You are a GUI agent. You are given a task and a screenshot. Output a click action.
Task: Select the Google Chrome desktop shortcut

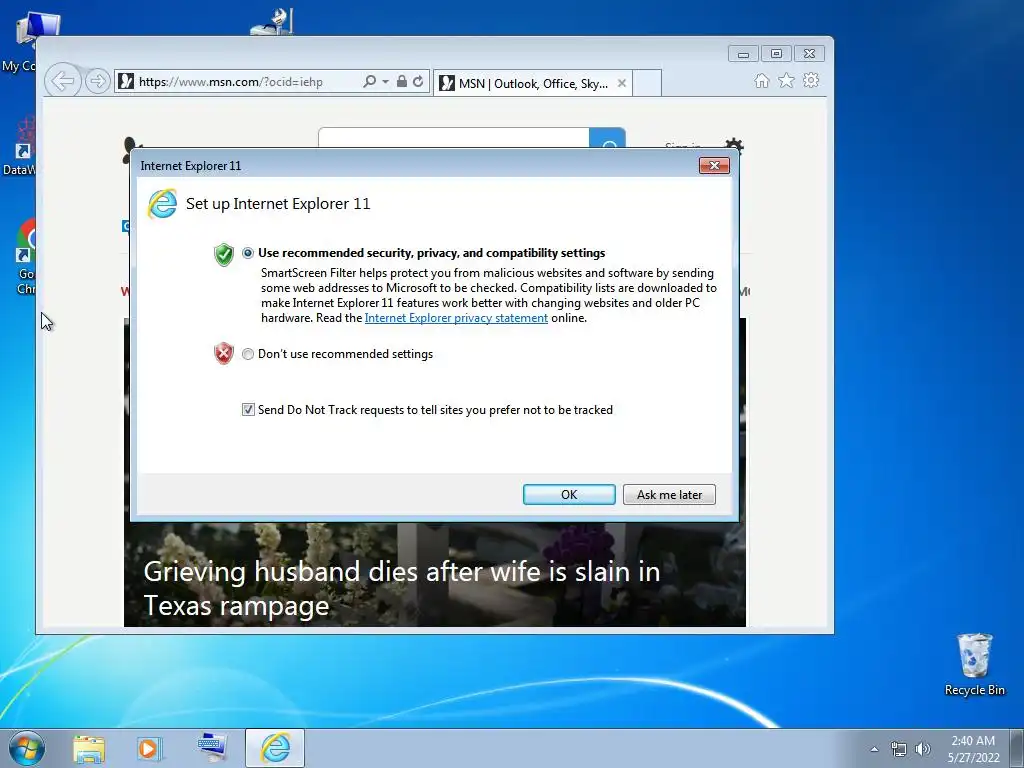(25, 257)
